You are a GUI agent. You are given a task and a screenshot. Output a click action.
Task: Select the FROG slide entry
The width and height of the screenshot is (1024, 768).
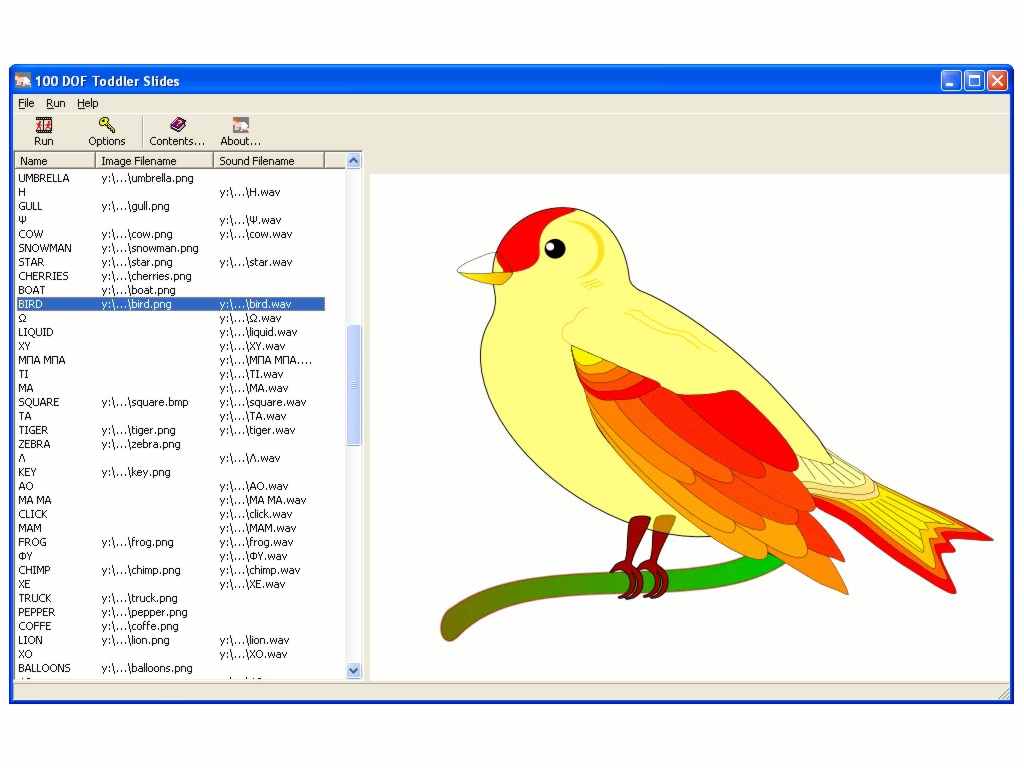170,542
